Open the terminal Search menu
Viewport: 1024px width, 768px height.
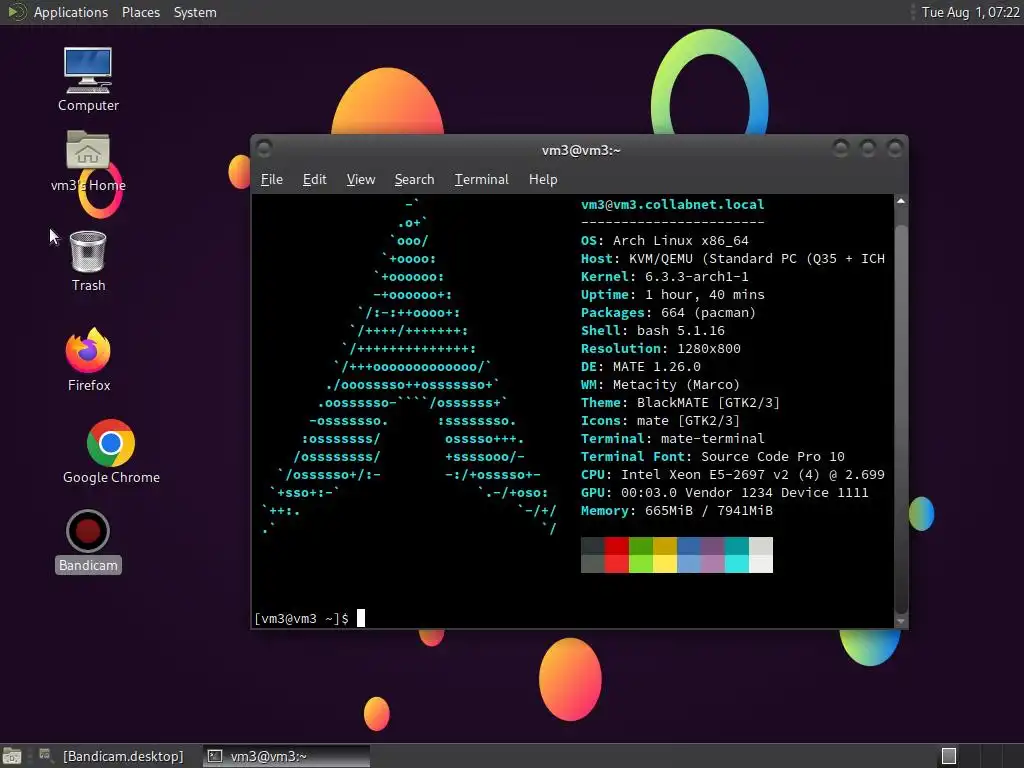coord(414,179)
